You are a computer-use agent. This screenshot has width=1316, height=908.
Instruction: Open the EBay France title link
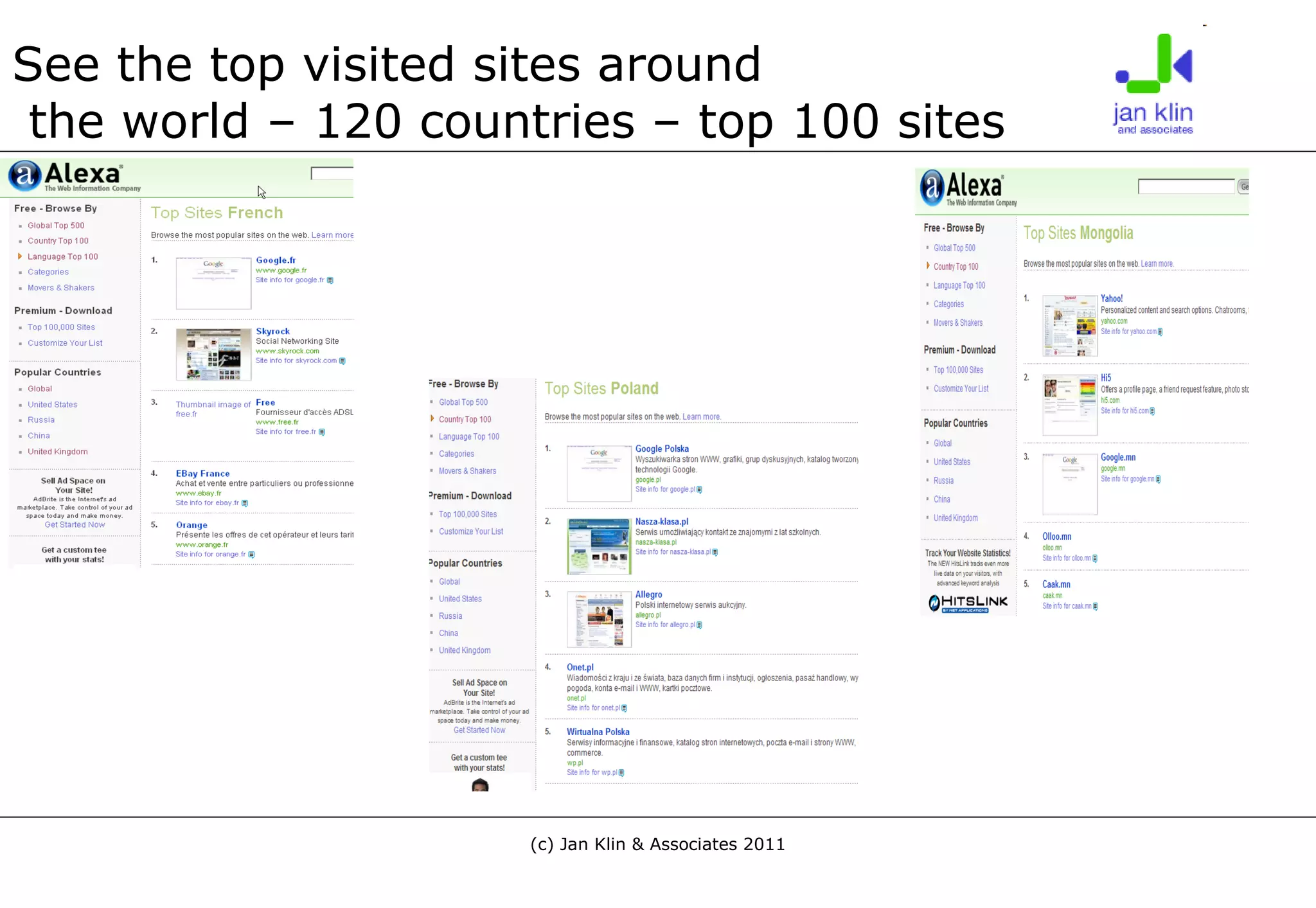(203, 473)
